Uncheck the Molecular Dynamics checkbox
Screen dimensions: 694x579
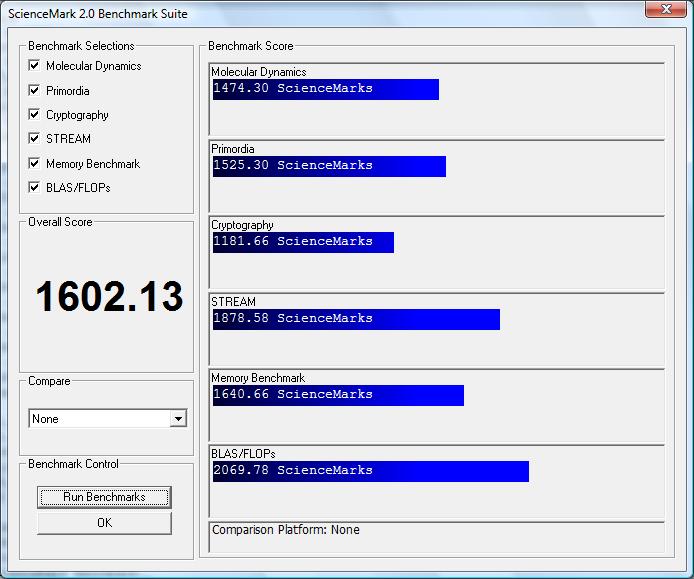[x=34, y=66]
